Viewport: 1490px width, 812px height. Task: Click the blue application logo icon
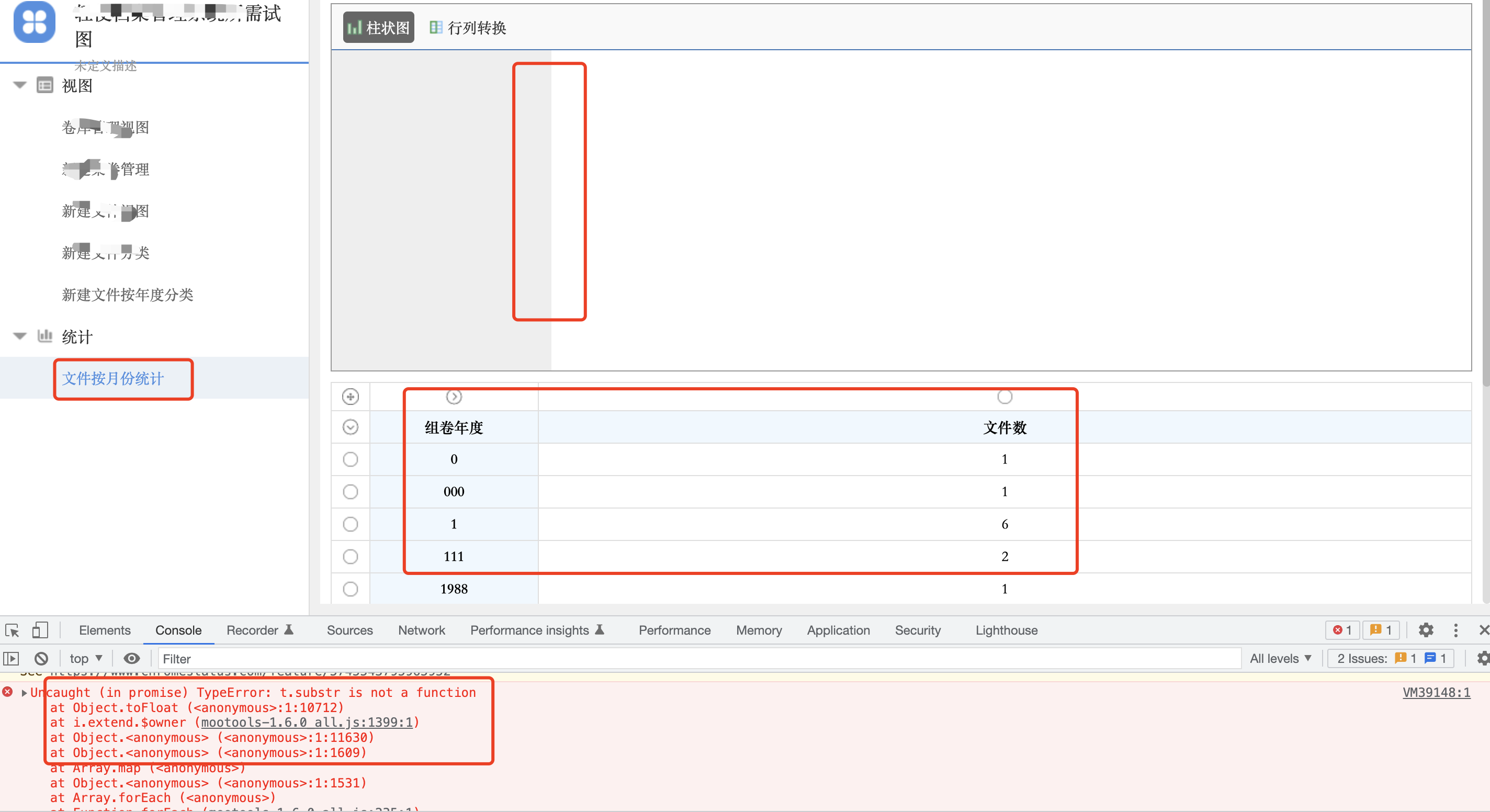tap(34, 22)
